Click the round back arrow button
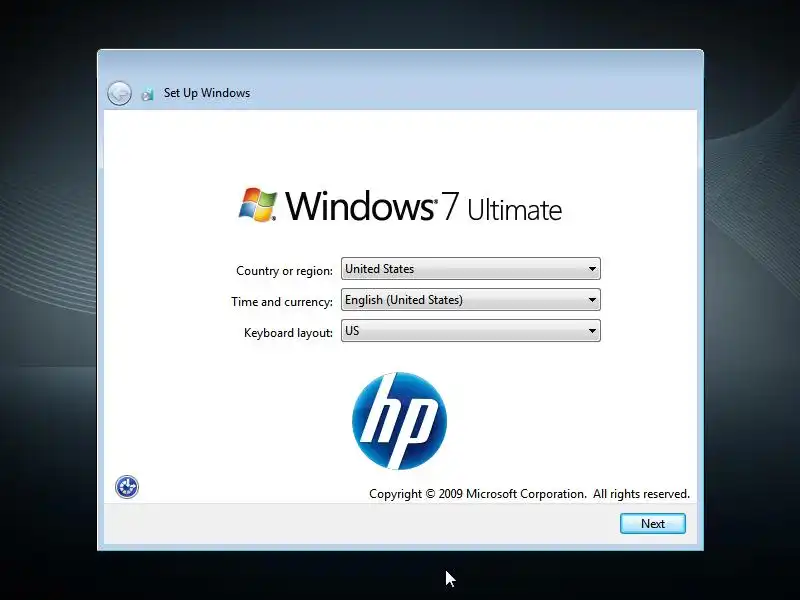This screenshot has width=800, height=600. (119, 93)
